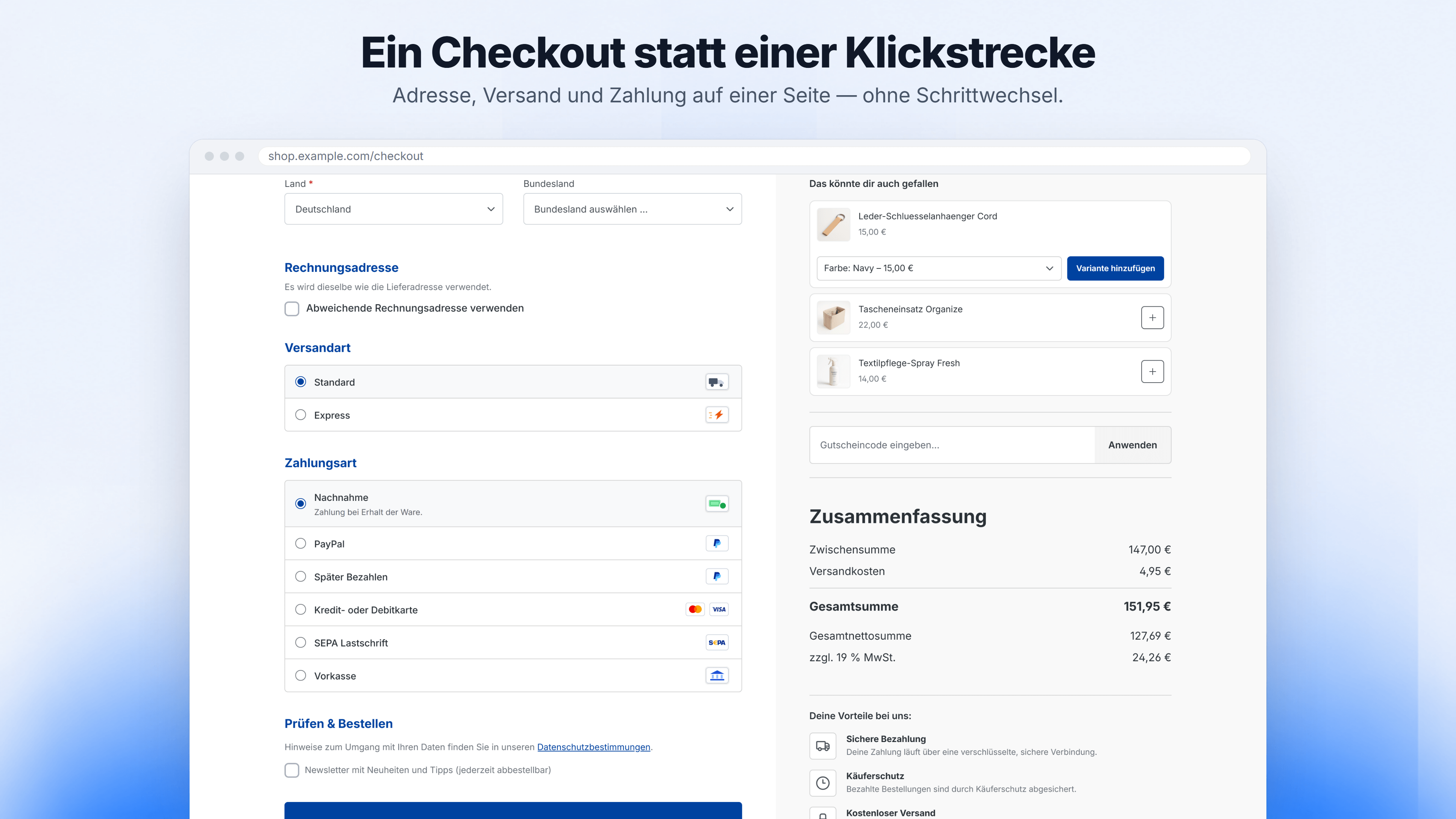Click the Visa logo icon
This screenshot has width=1456, height=819.
(719, 609)
